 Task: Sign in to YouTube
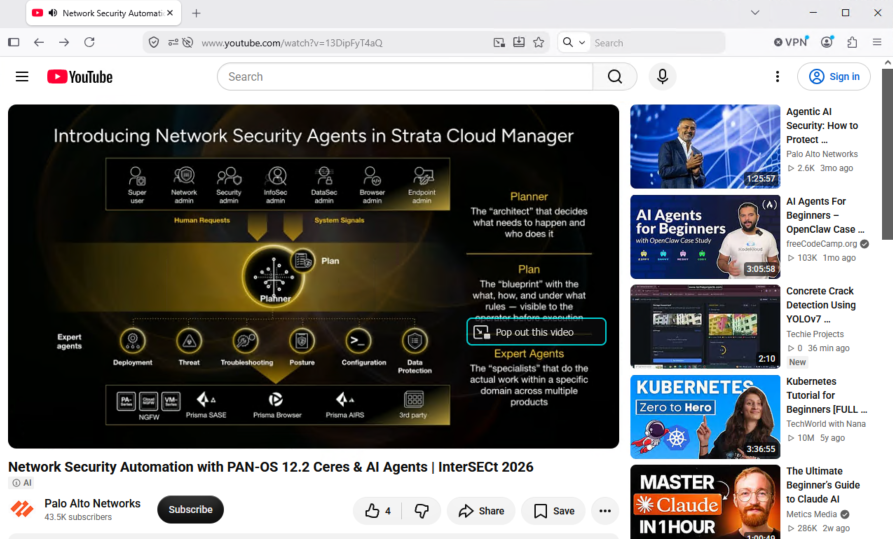(834, 76)
